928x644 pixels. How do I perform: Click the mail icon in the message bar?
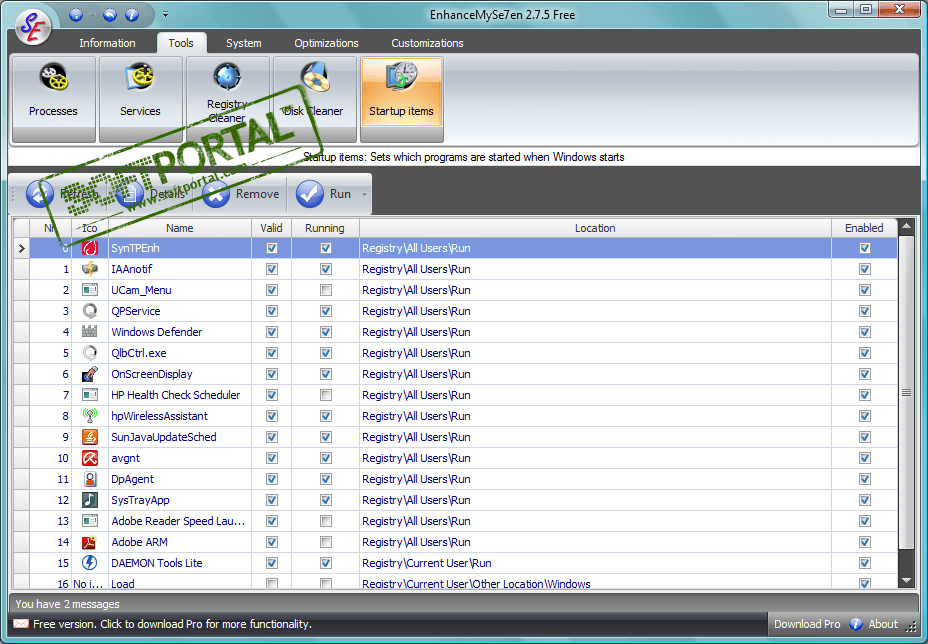click(21, 624)
